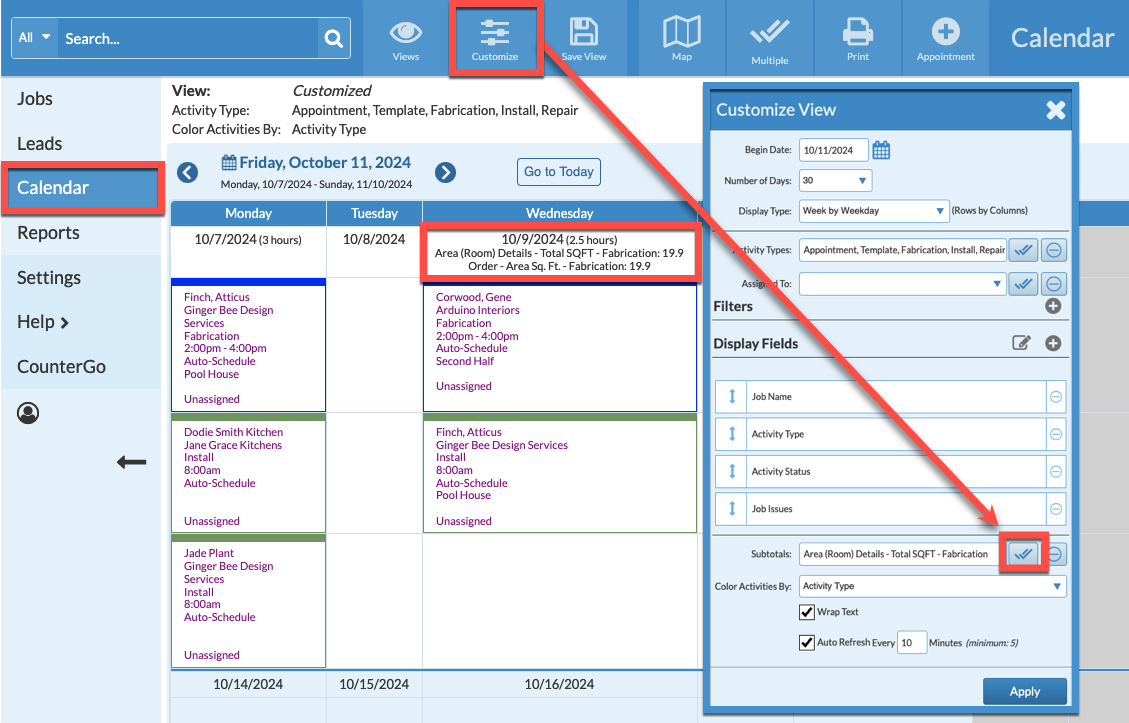Select multiple Activity Types via checkmarks icon
The width and height of the screenshot is (1129, 723).
pos(1023,250)
